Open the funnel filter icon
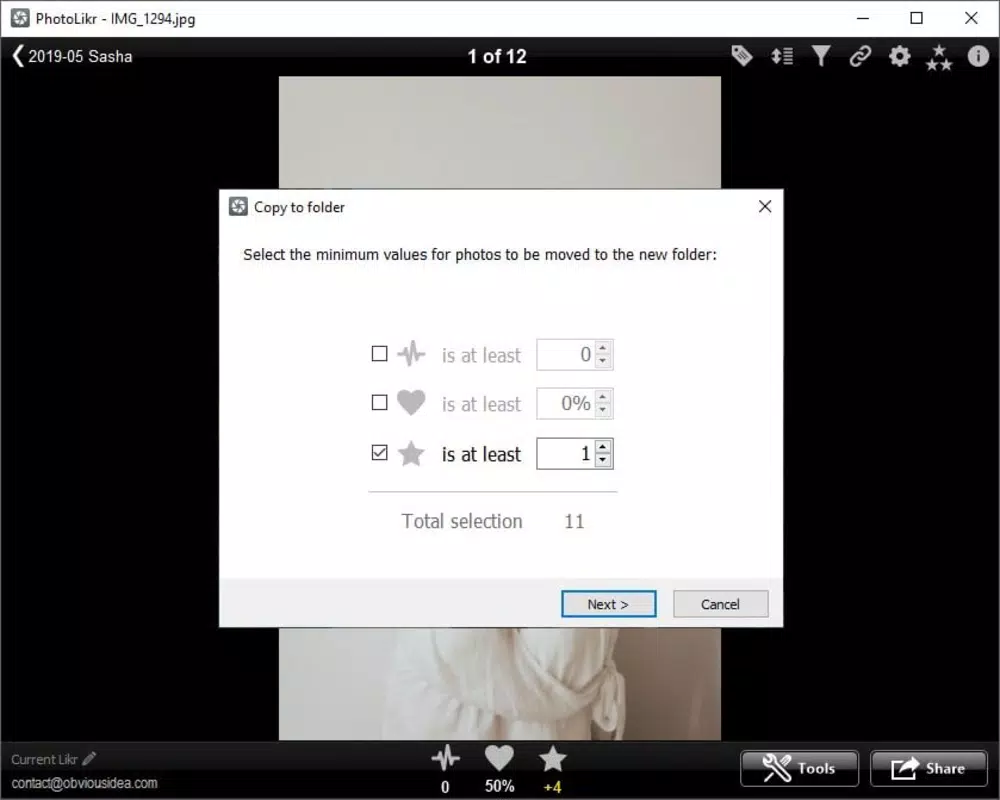This screenshot has width=1000, height=800. click(821, 56)
